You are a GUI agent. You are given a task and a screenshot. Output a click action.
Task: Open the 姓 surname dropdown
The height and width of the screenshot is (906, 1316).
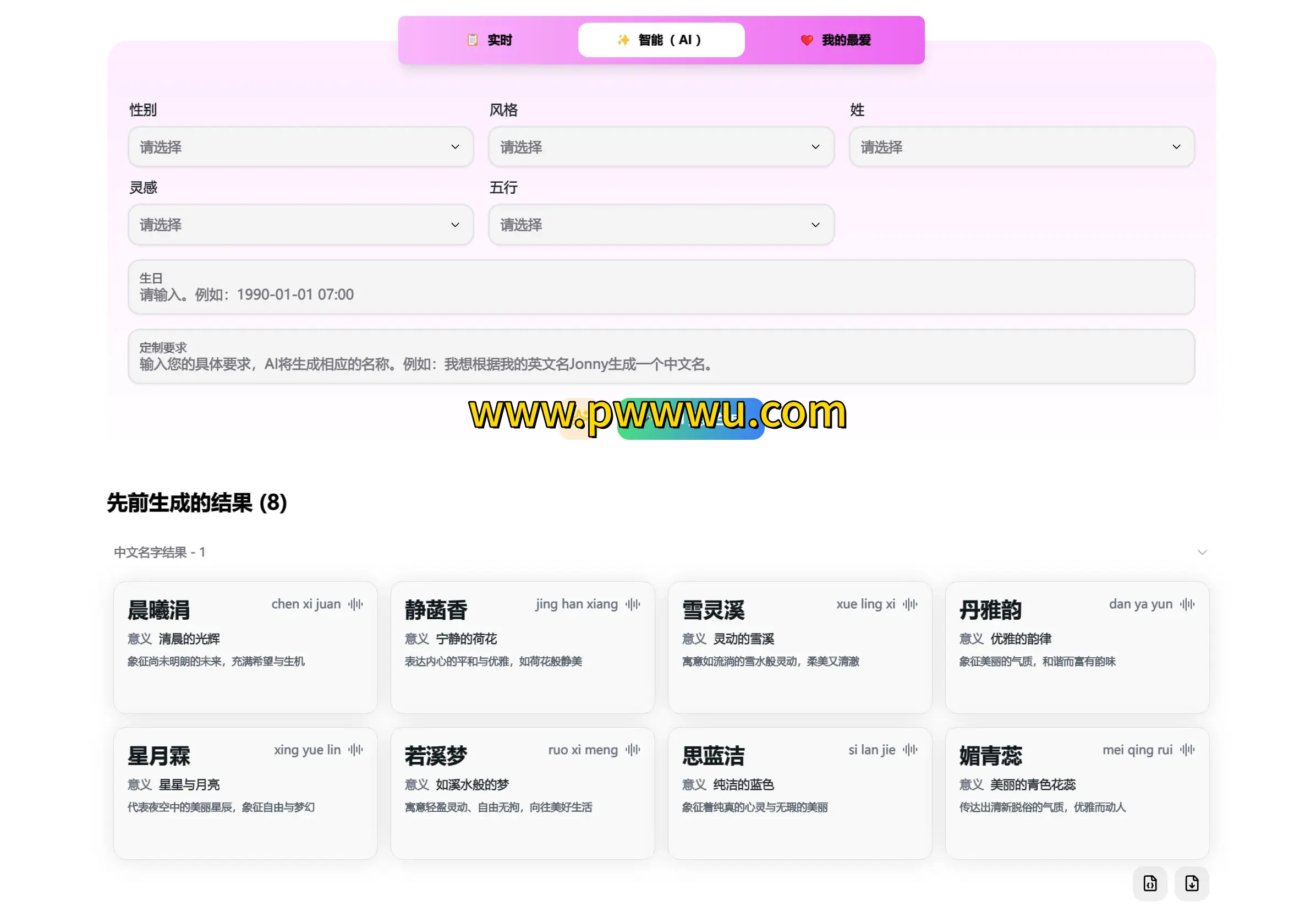(x=1021, y=147)
